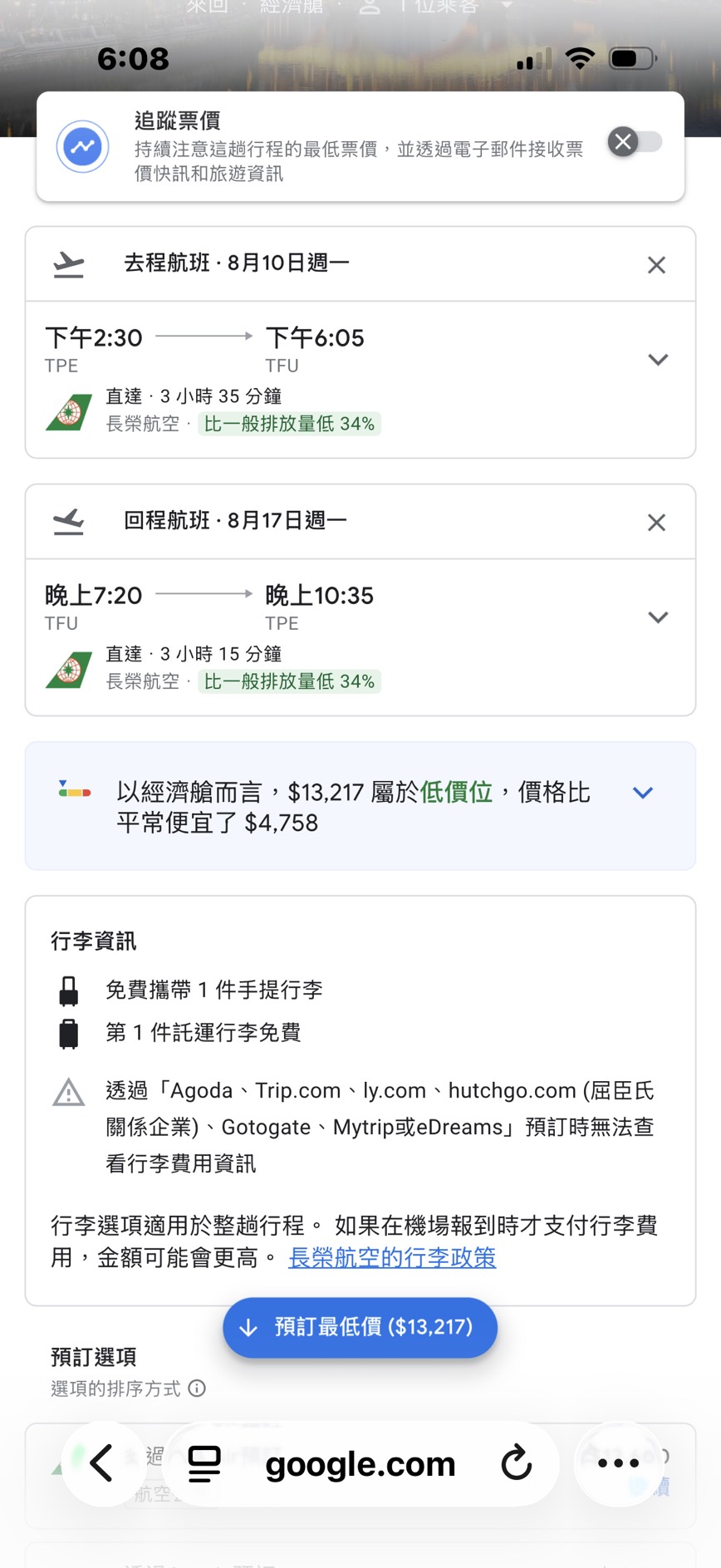Expand the low price insight panel
The image size is (721, 1568).
point(642,793)
